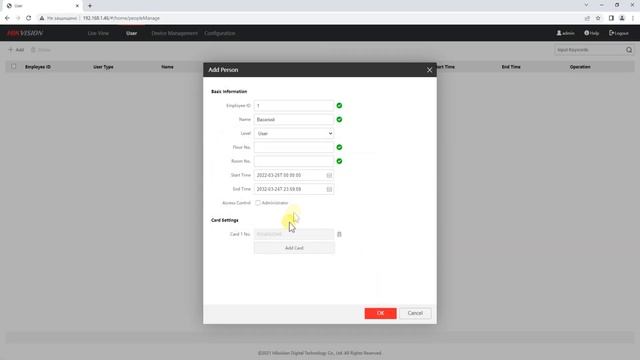
Task: Click the search magnifier icon
Action: point(629,50)
